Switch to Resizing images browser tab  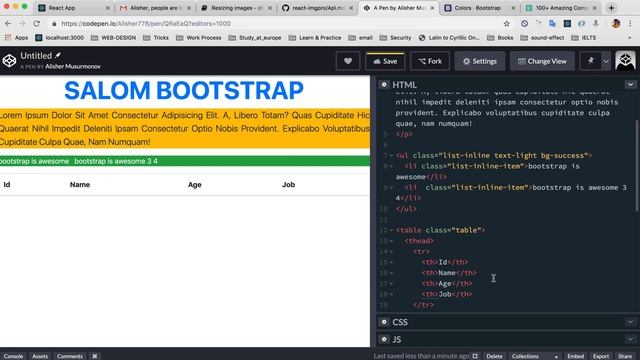click(x=237, y=8)
